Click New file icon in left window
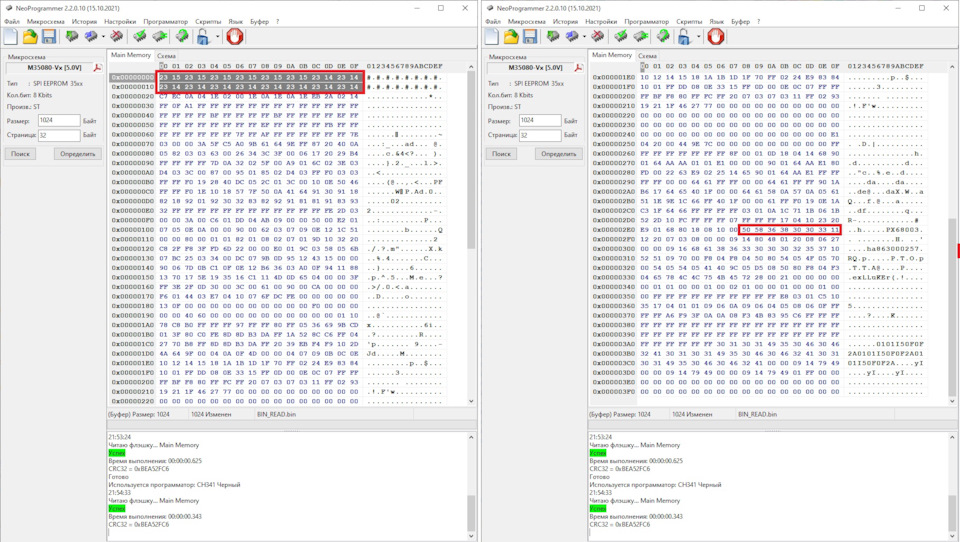This screenshot has width=960, height=542. [11, 37]
